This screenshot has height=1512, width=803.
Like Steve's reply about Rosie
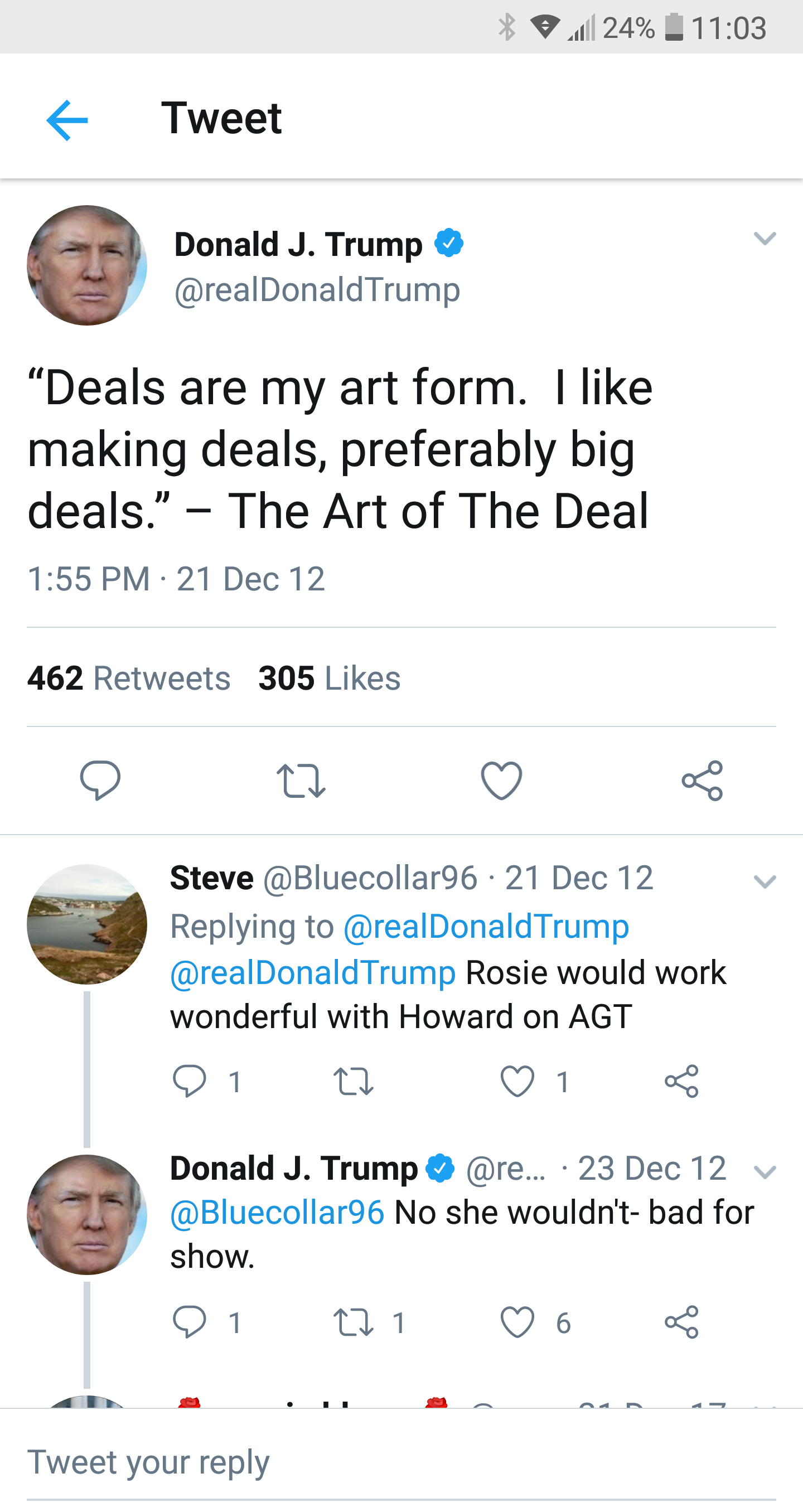click(x=517, y=1080)
